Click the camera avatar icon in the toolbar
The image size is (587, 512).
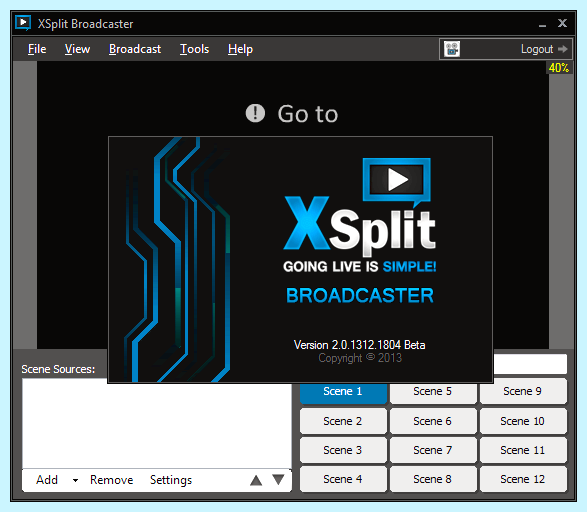coord(452,49)
